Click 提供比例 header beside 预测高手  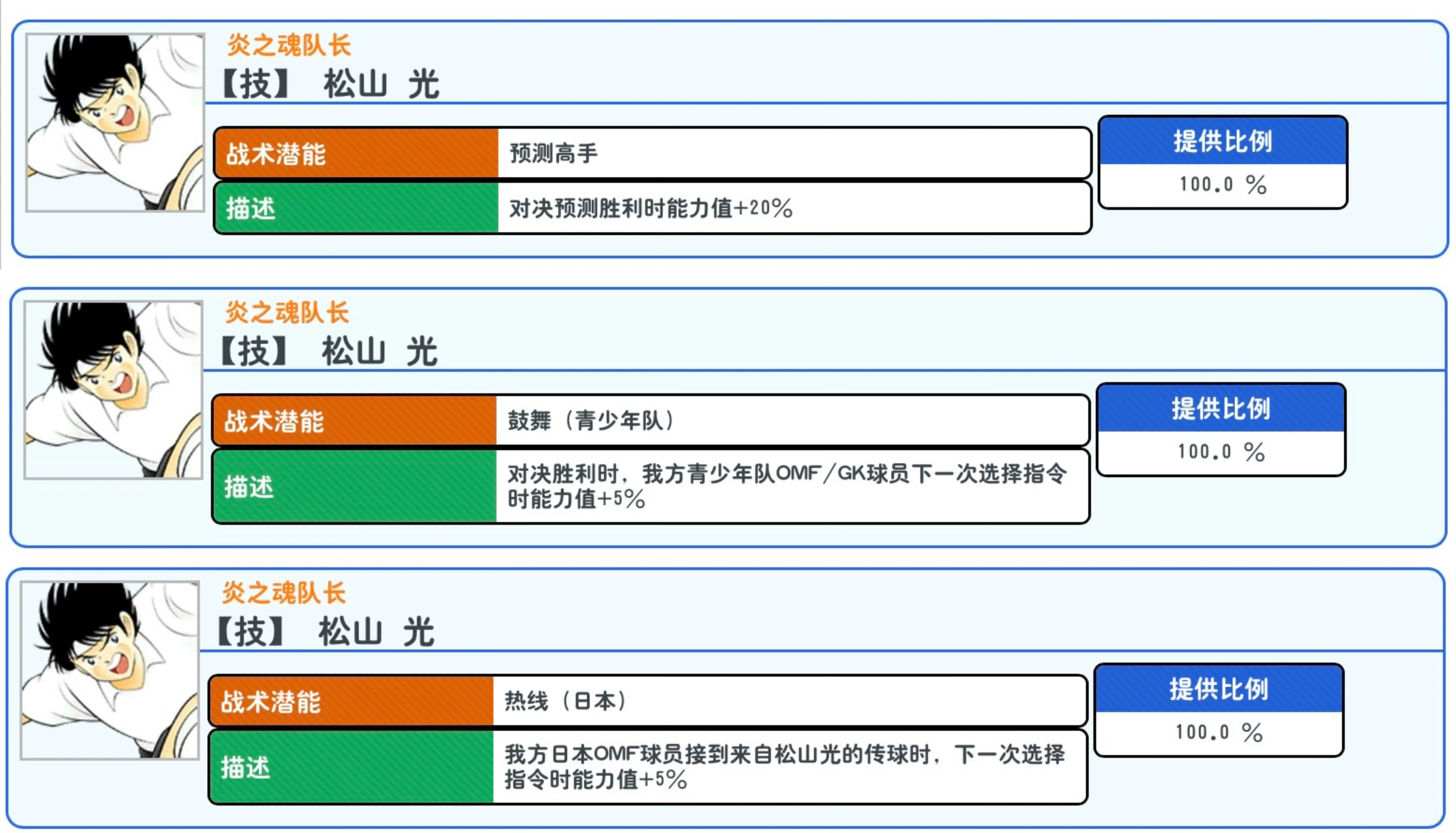(x=1222, y=141)
